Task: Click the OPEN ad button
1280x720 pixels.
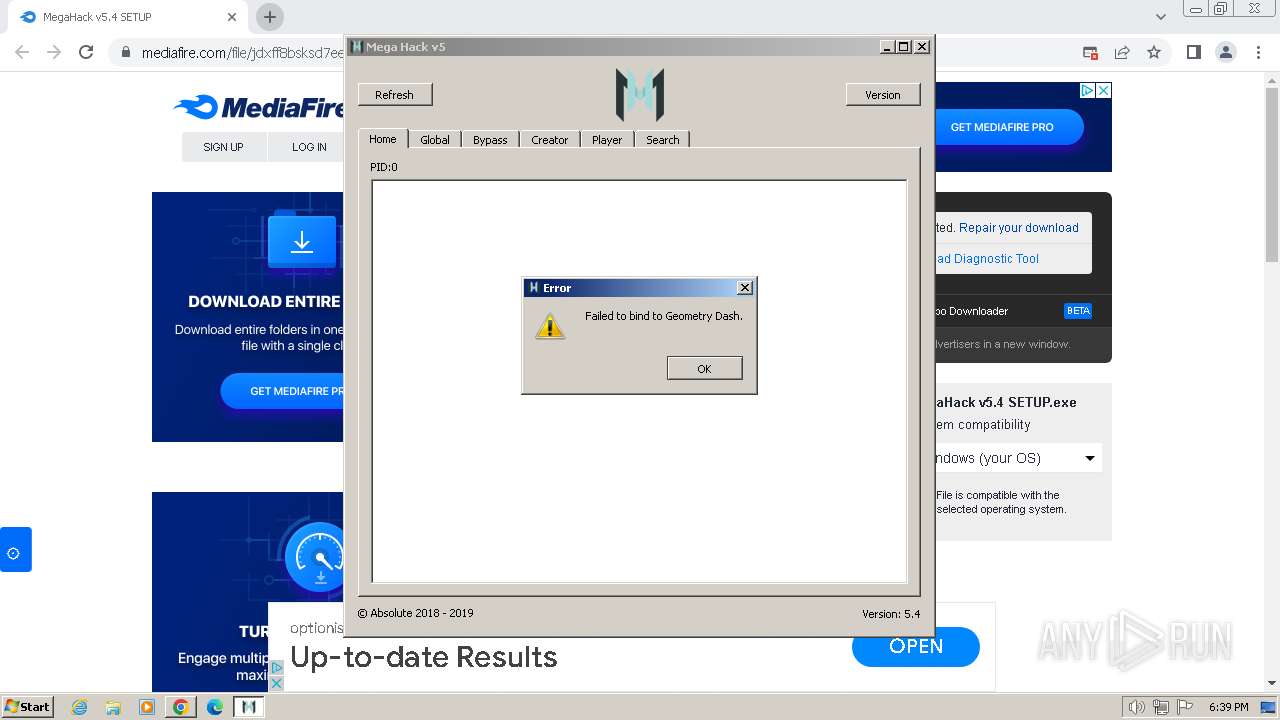Action: tap(916, 647)
